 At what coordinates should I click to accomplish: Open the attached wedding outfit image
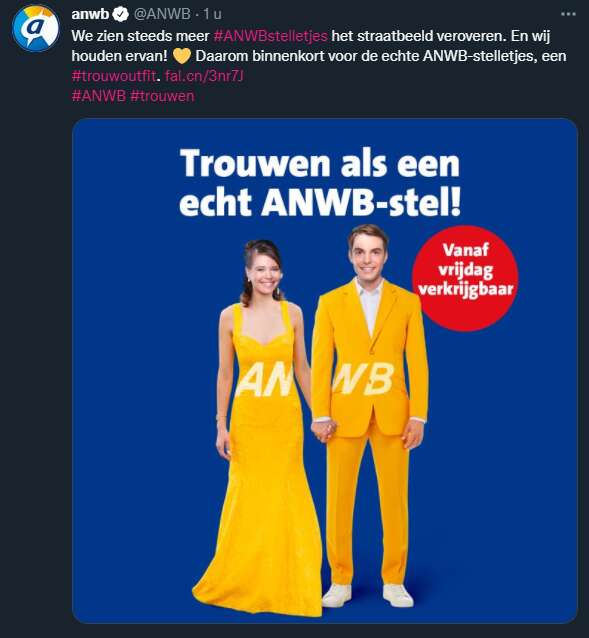[x=325, y=371]
